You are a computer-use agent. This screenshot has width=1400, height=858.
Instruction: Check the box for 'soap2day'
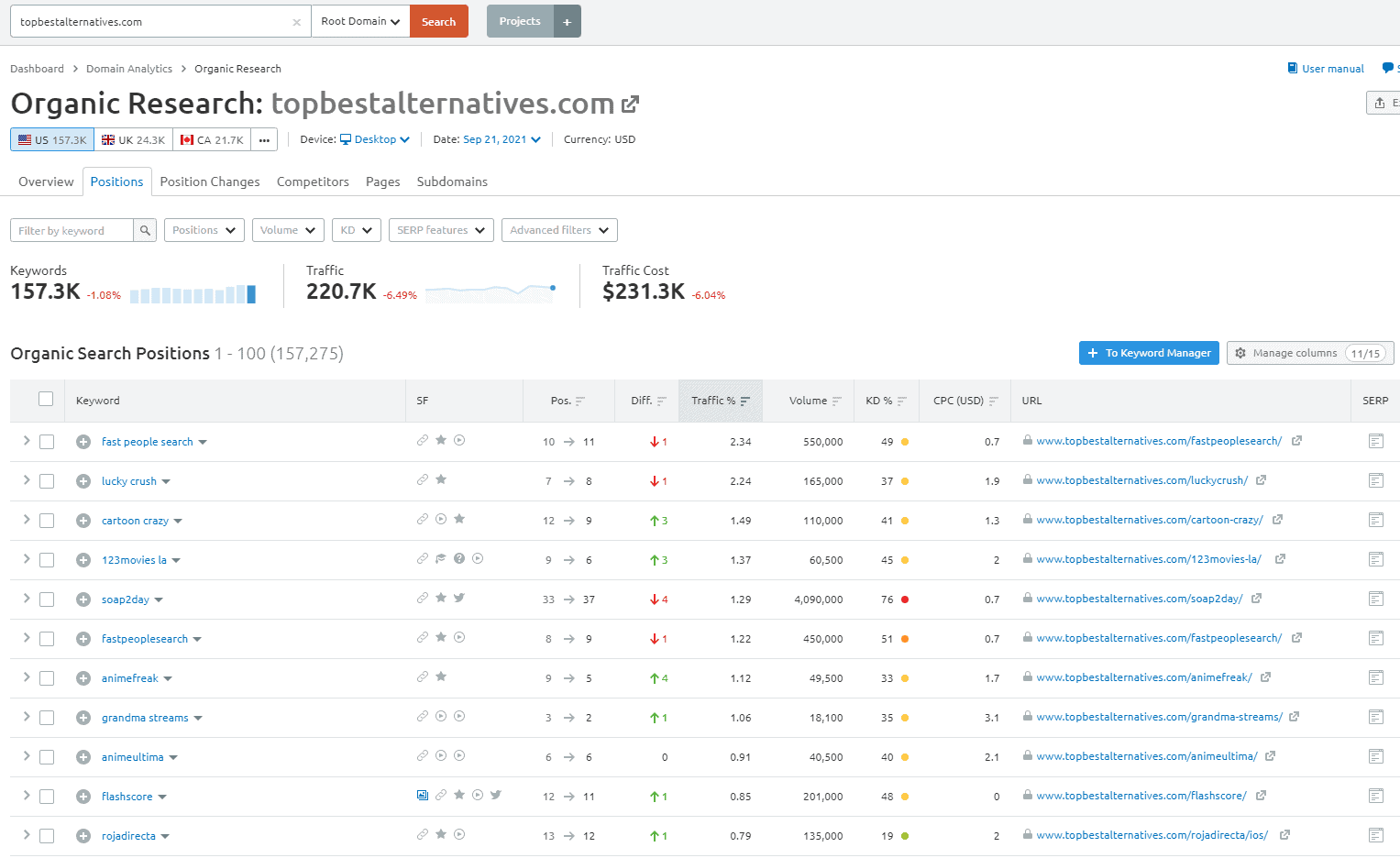click(47, 599)
